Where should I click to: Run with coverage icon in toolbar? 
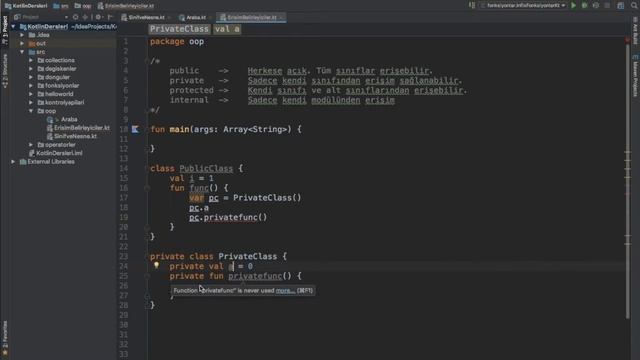(x=596, y=6)
